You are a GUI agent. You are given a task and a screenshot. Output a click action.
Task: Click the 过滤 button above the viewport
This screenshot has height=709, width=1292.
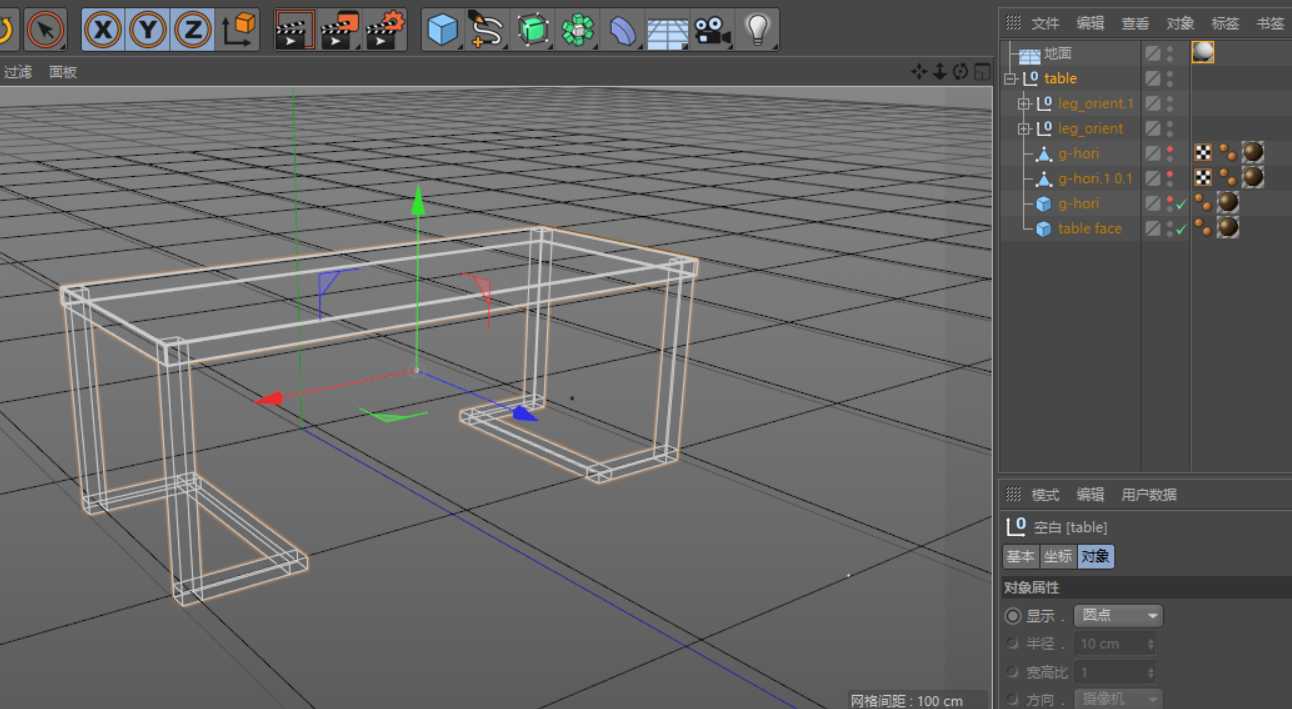(x=17, y=71)
